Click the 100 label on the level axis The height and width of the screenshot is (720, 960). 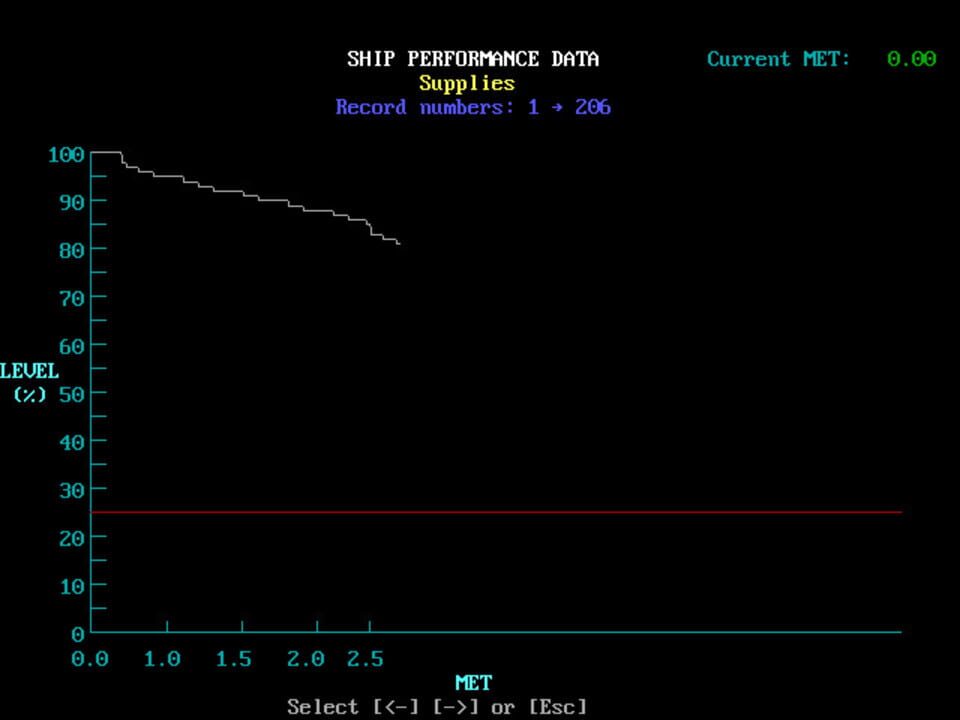tap(64, 154)
